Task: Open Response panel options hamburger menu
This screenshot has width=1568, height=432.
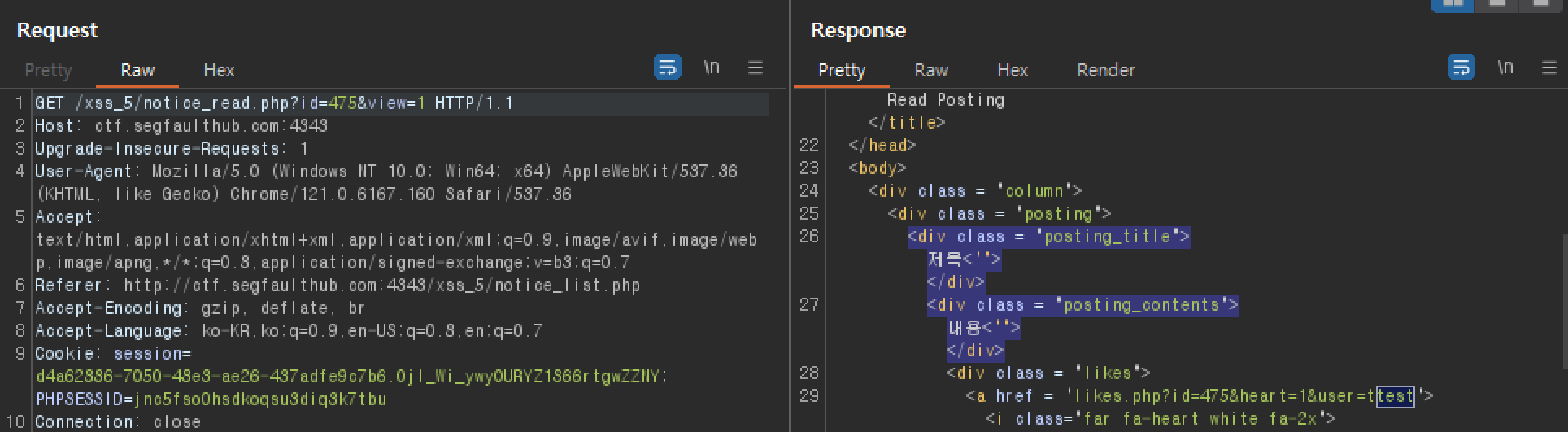Action: 1549,68
